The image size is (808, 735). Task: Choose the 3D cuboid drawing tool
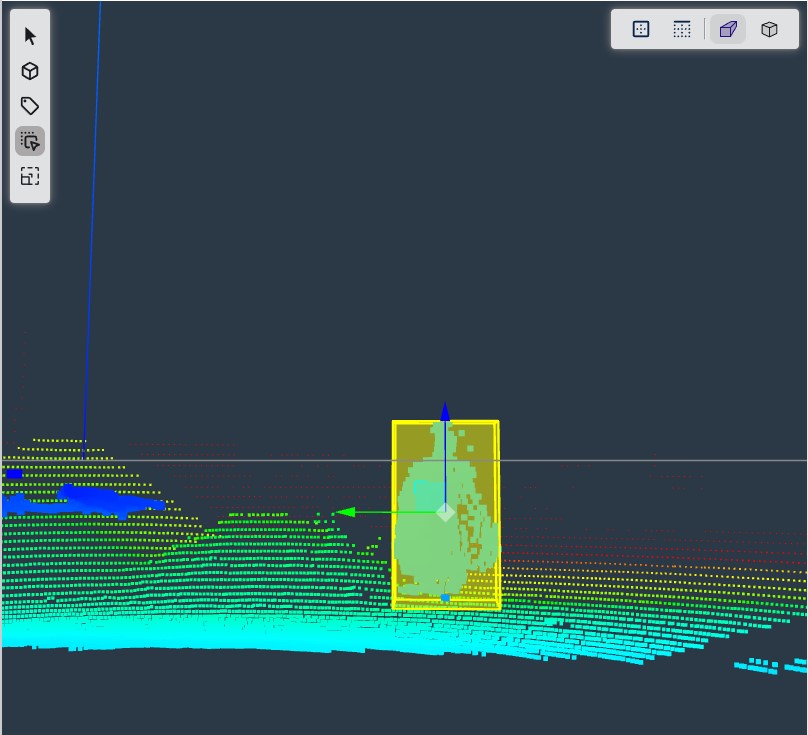click(x=30, y=71)
